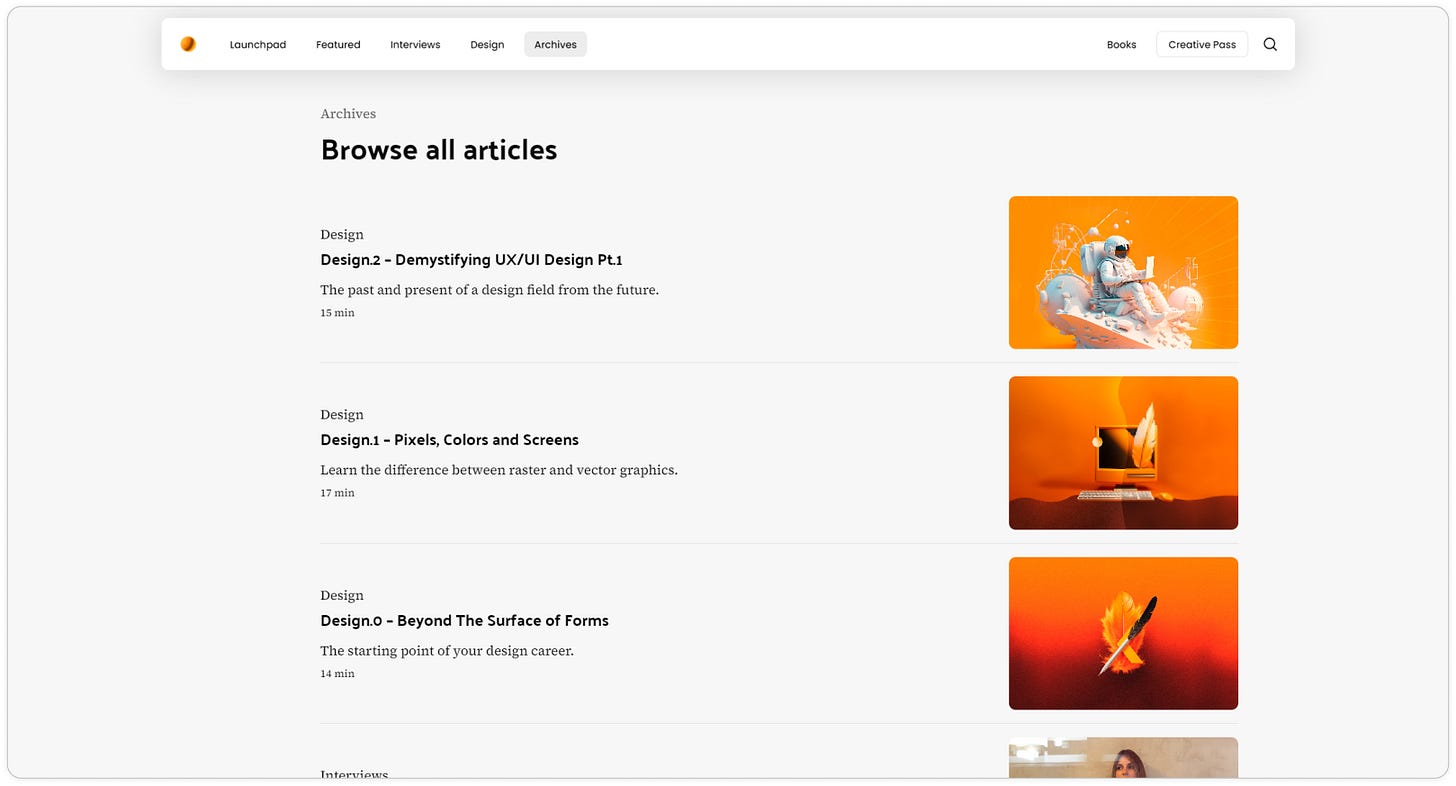Click the Design category above Design.2 article
Image resolution: width=1456 pixels, height=786 pixels.
[342, 235]
